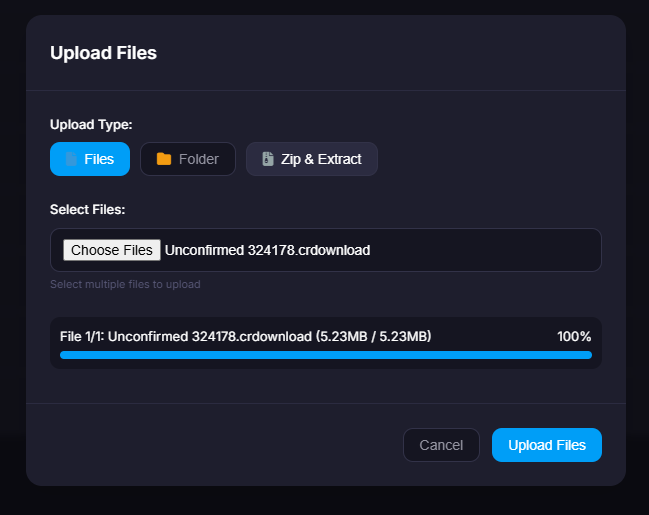Click the yellow folder icon
Viewport: 649px width, 515px height.
(x=164, y=159)
